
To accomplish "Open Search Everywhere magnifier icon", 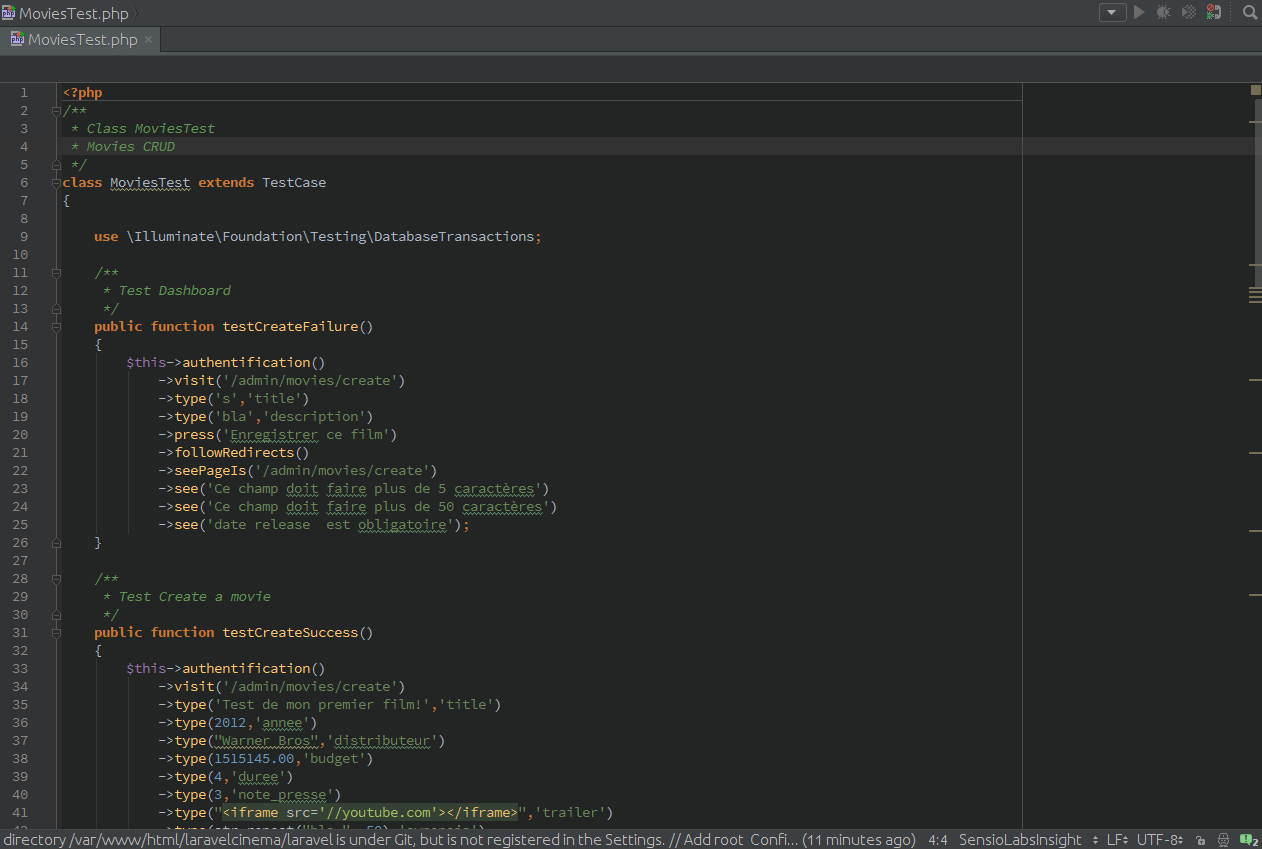I will 1249,12.
